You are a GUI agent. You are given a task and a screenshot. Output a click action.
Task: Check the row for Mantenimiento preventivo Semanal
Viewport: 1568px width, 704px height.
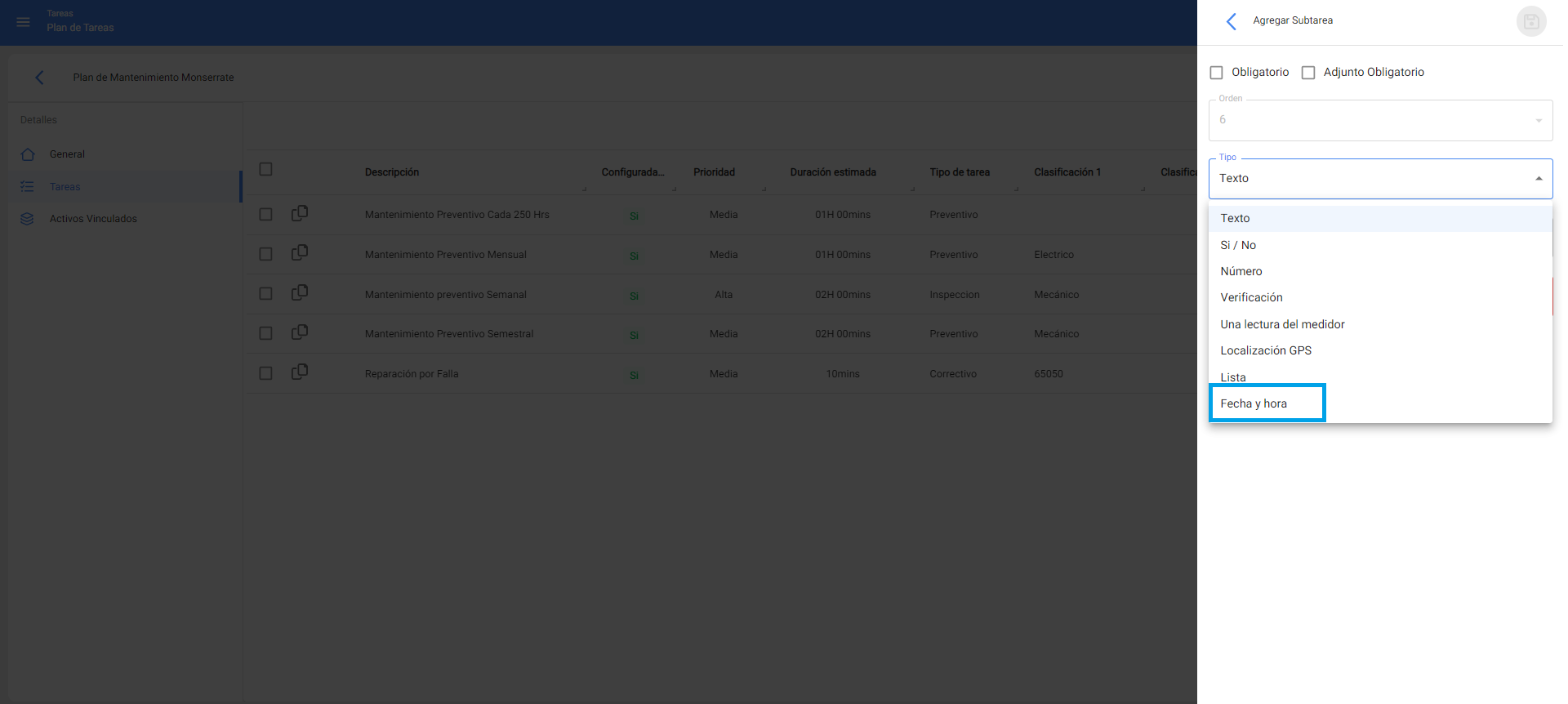pyautogui.click(x=265, y=294)
